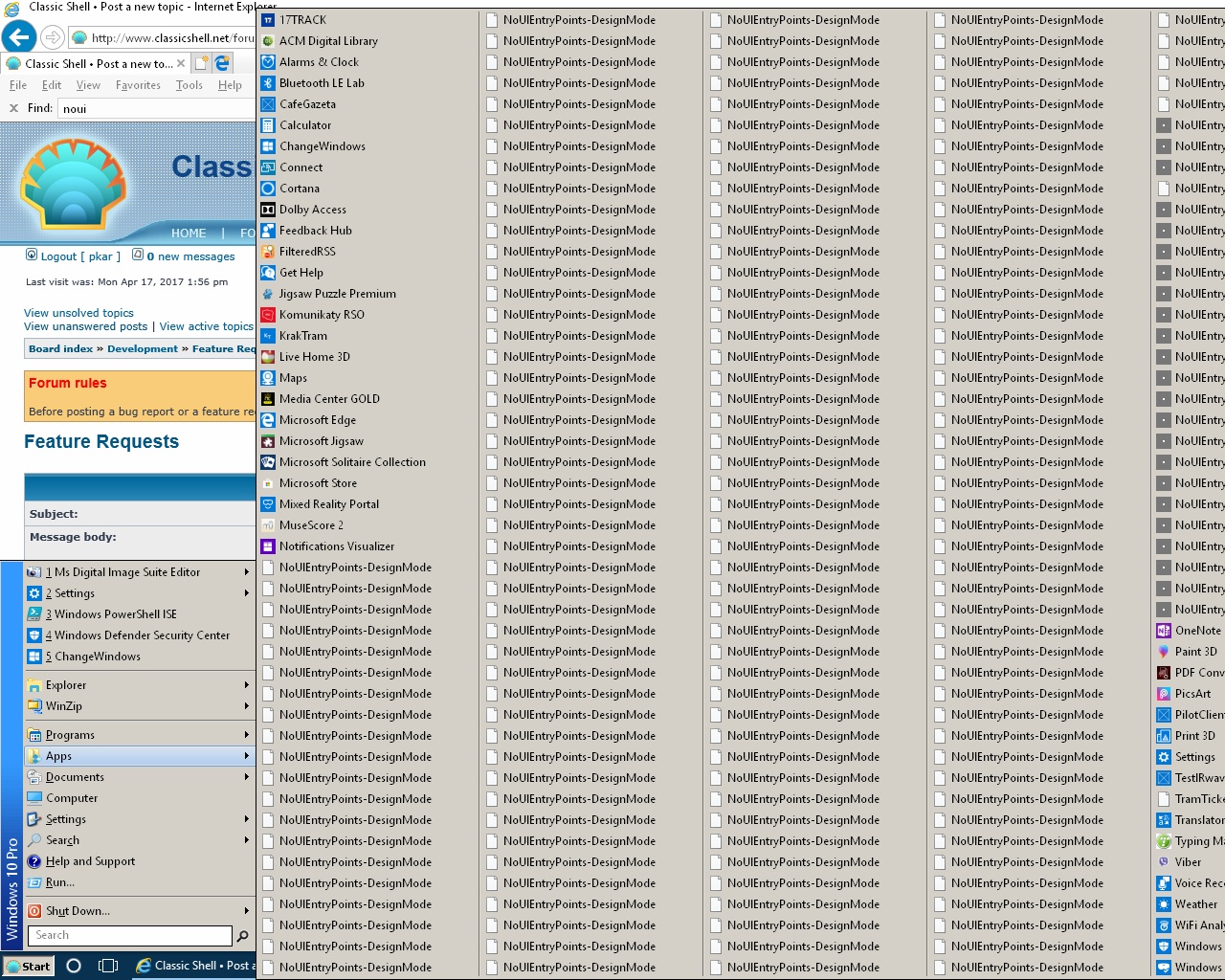Click the Classic Shell taskbar button

click(x=193, y=966)
